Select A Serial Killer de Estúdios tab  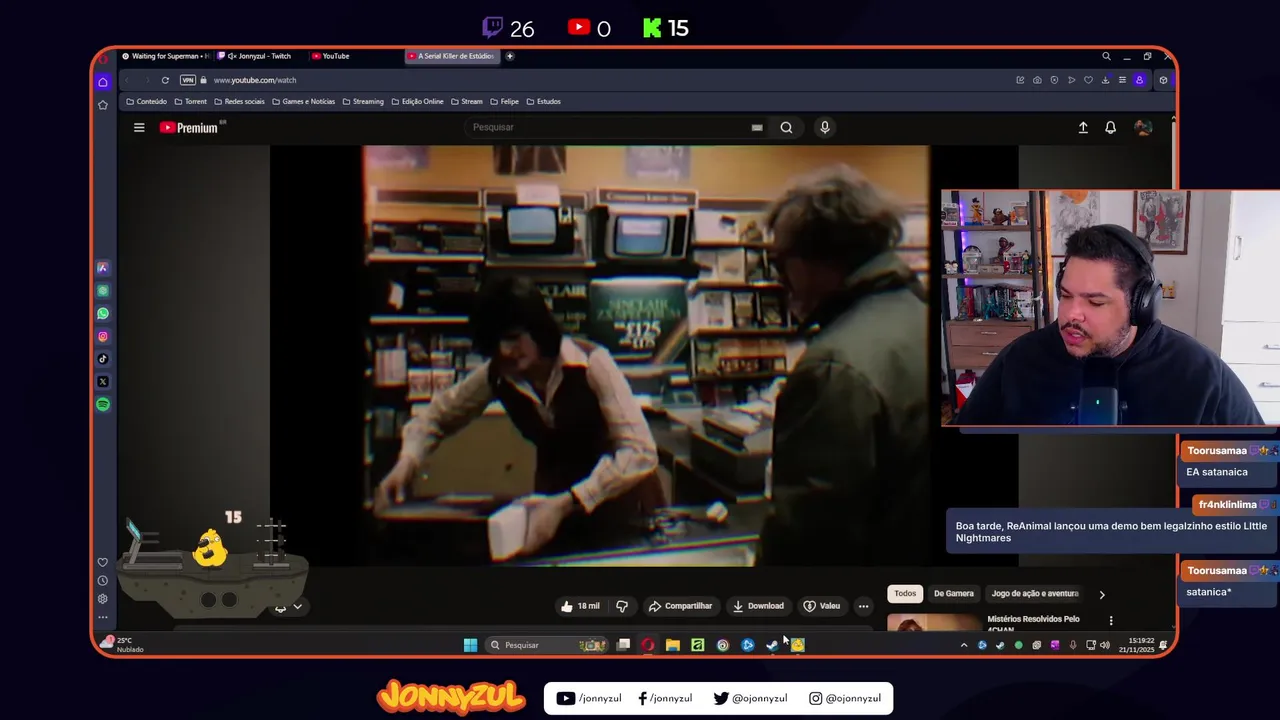click(450, 56)
